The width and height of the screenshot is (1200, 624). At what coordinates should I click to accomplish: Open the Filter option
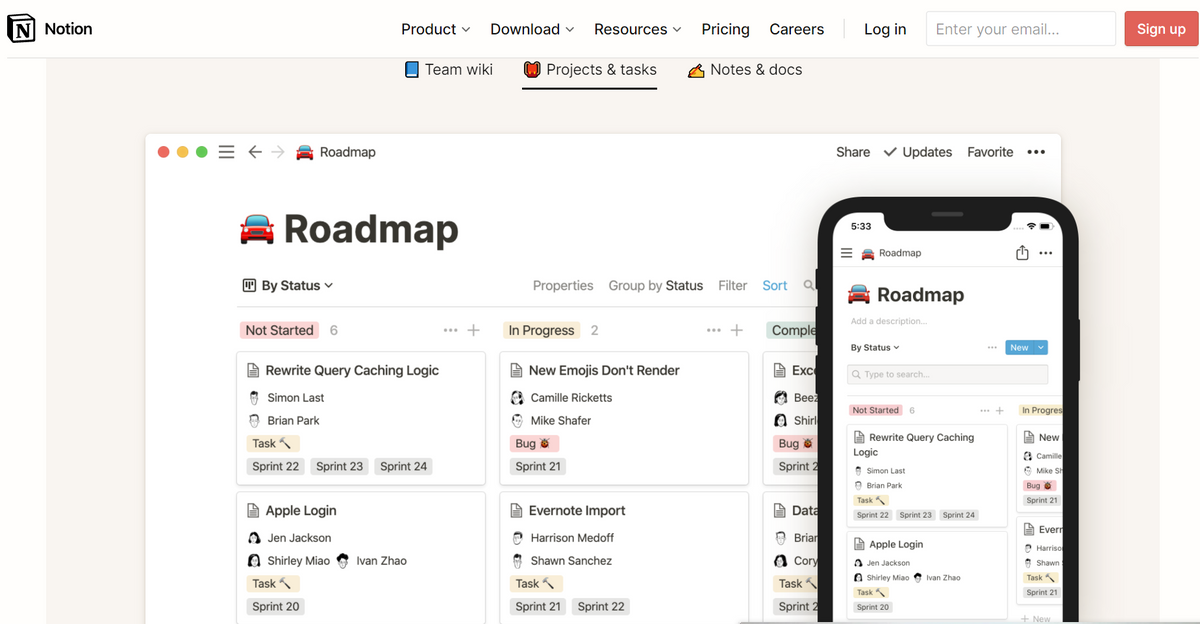coord(733,285)
